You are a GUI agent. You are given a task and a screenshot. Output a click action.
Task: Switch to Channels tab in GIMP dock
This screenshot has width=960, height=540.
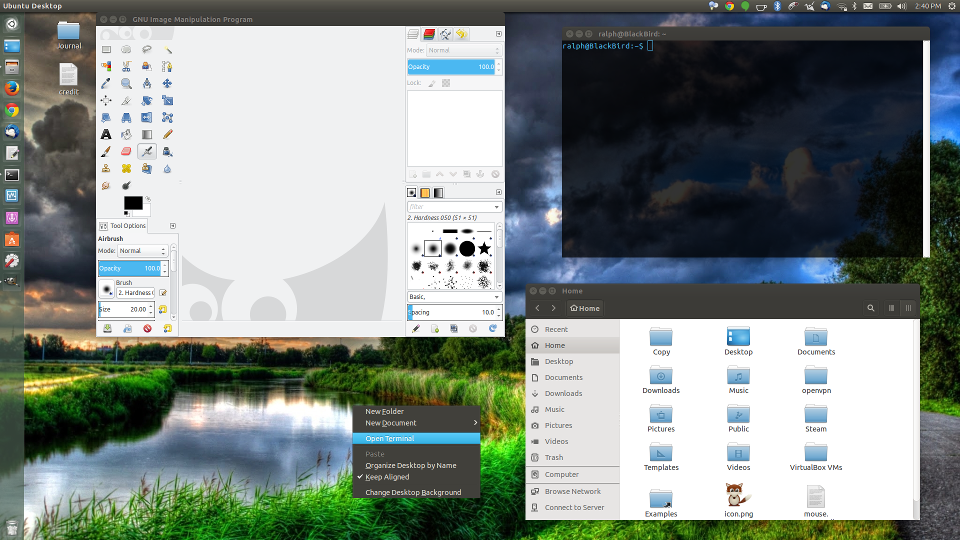click(x=429, y=34)
